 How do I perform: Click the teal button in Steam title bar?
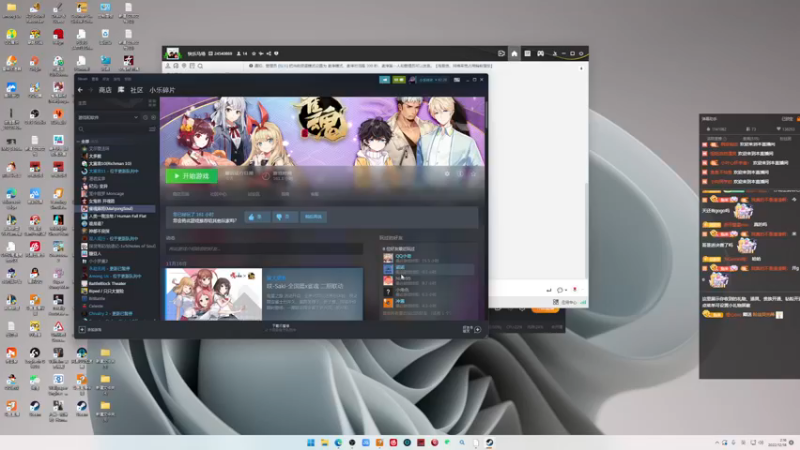tap(384, 80)
